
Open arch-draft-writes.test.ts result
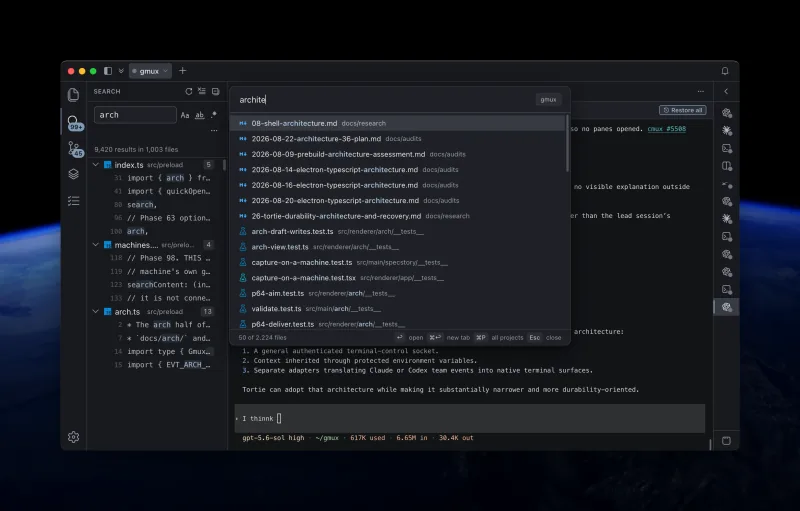click(398, 232)
